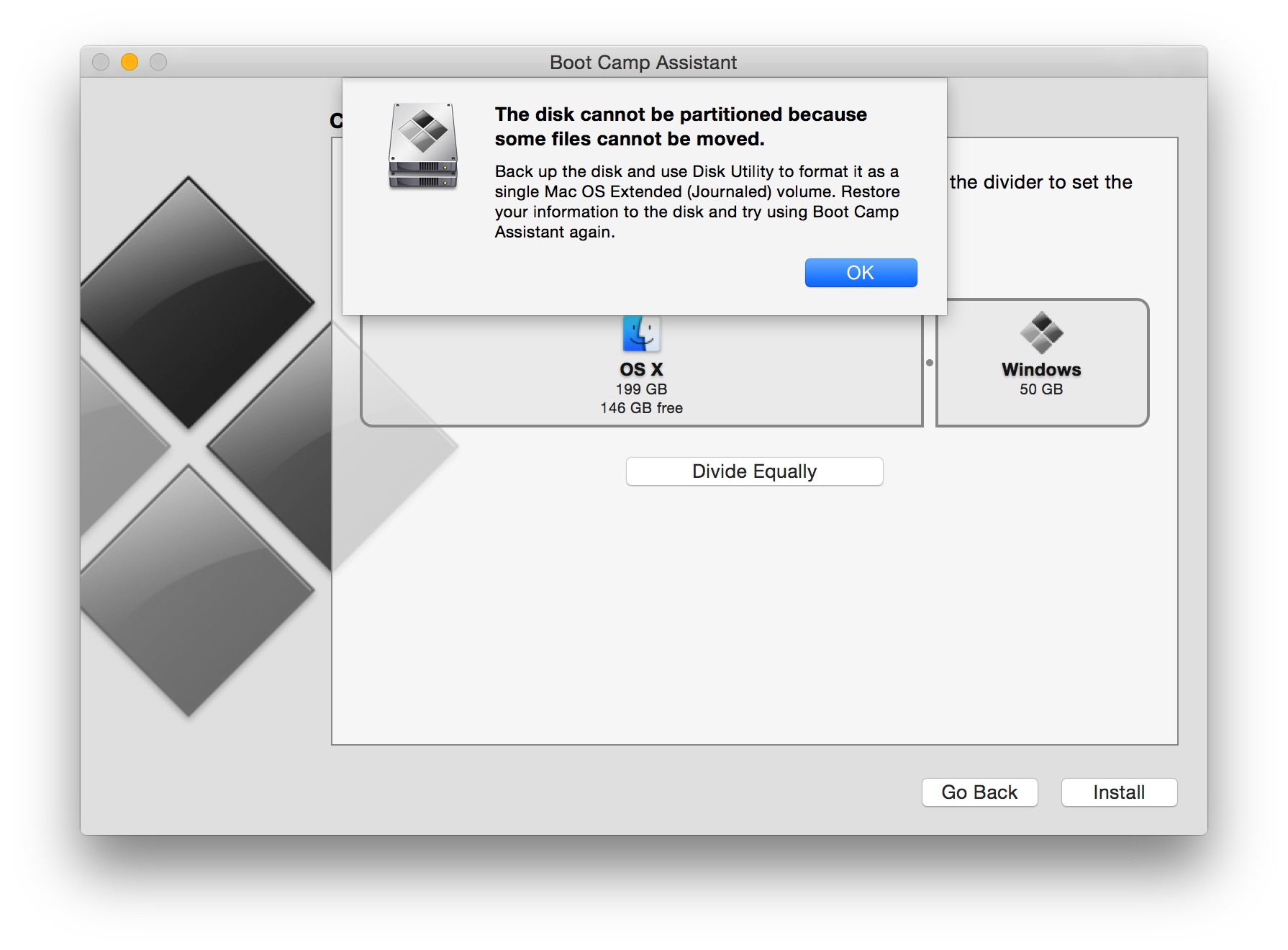1288x950 pixels.
Task: Click the Divide Equally button
Action: (754, 471)
